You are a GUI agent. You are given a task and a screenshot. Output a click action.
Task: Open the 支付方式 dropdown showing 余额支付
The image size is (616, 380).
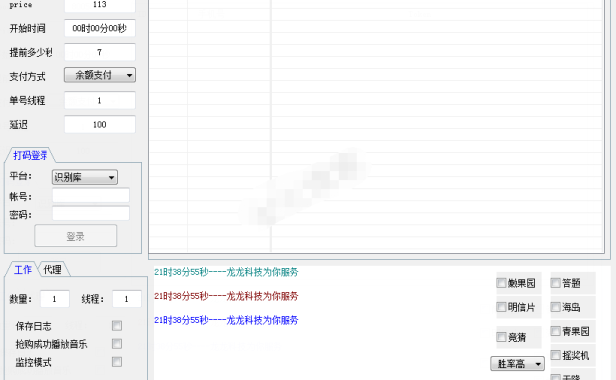(100, 75)
